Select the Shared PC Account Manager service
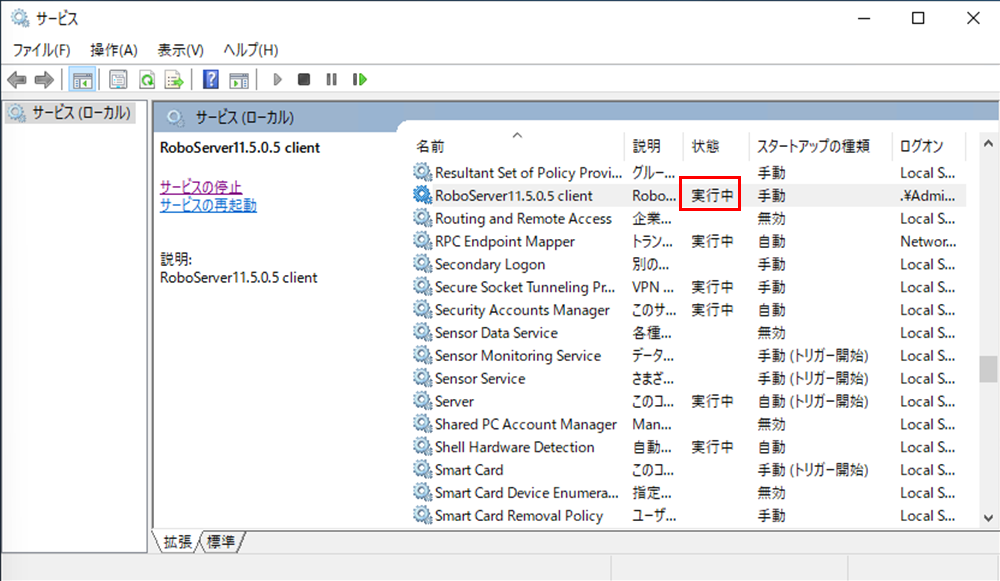This screenshot has width=1000, height=581. click(526, 425)
